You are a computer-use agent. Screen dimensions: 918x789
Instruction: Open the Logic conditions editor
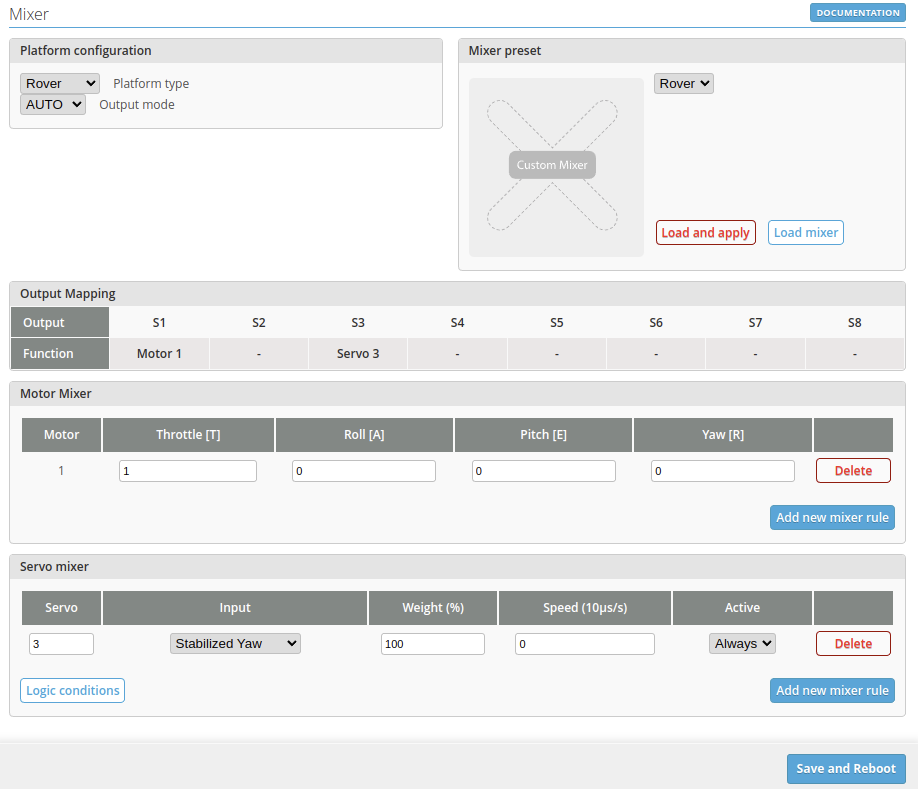click(72, 690)
